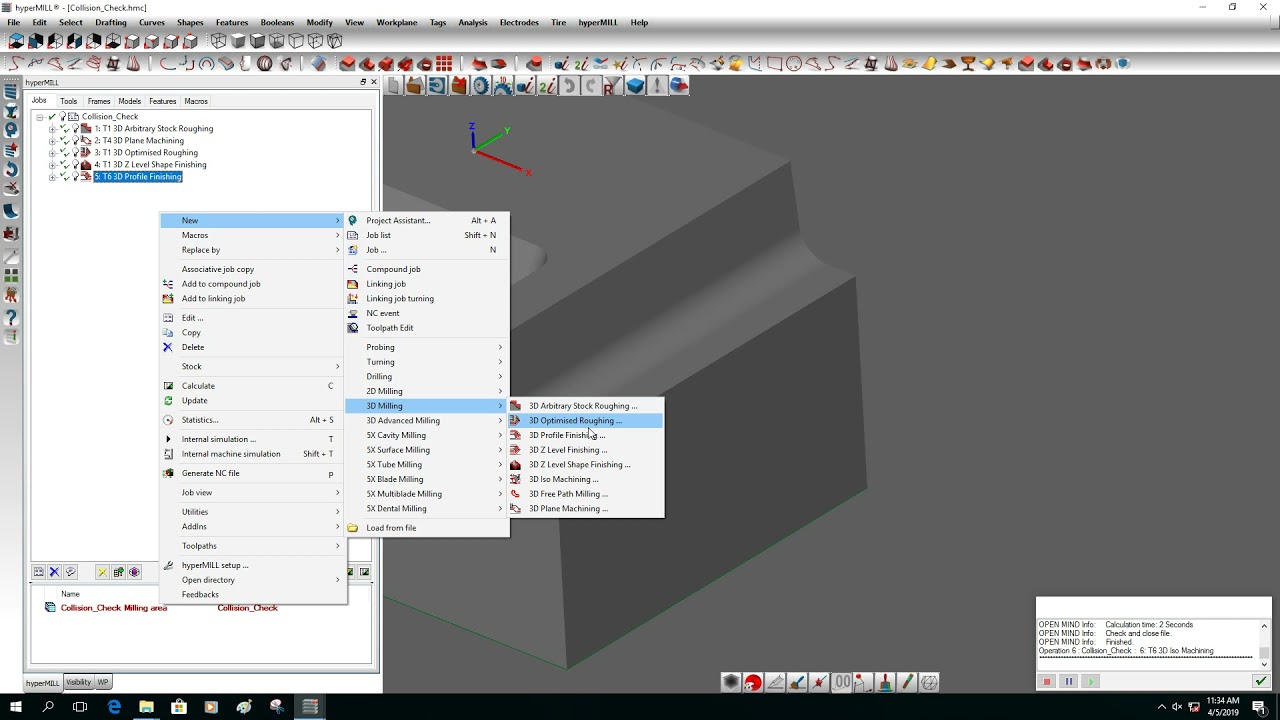Choose 3D Iso Machining from the submenu

click(585, 479)
